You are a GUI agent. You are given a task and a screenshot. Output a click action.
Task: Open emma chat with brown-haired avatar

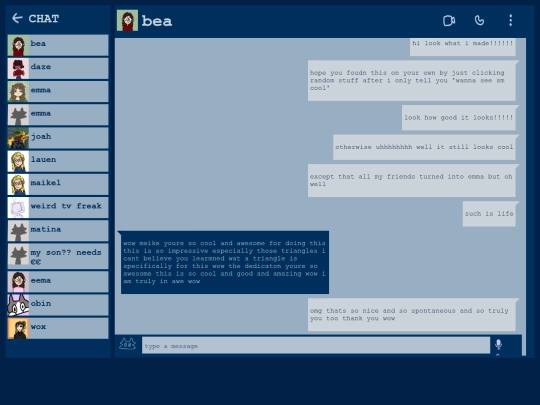tap(58, 92)
